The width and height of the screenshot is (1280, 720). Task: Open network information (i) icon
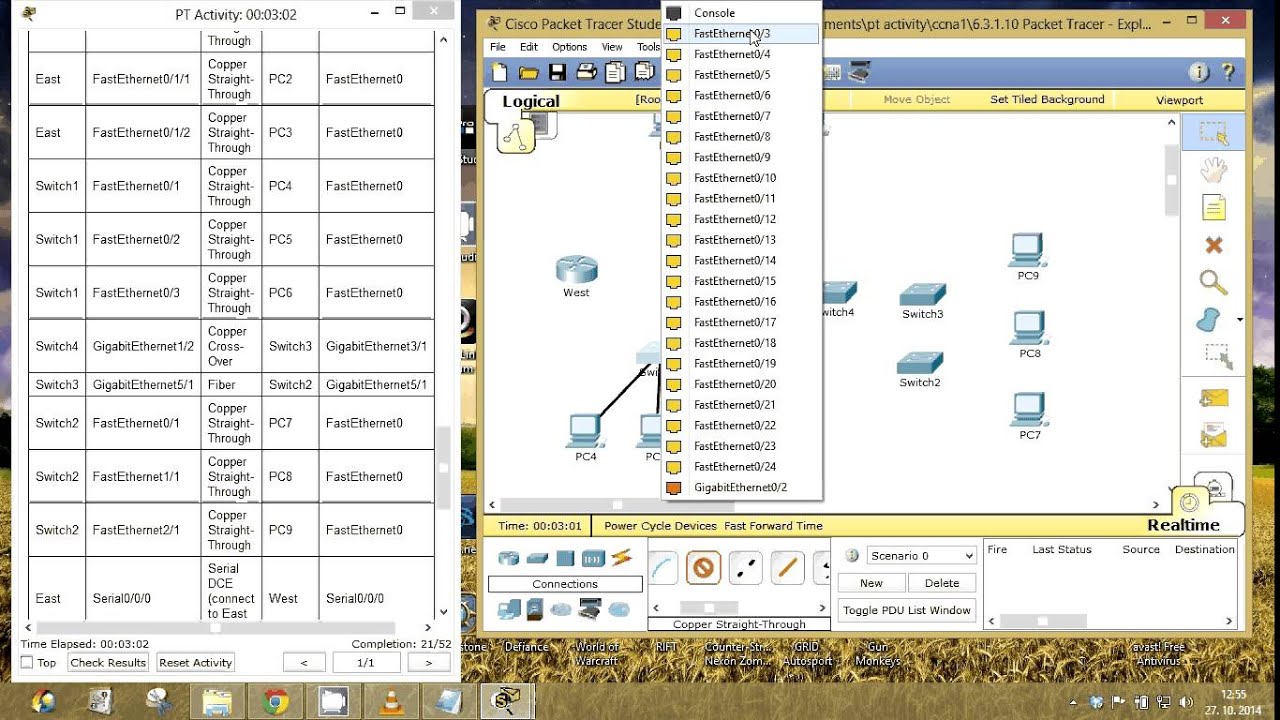[1199, 72]
